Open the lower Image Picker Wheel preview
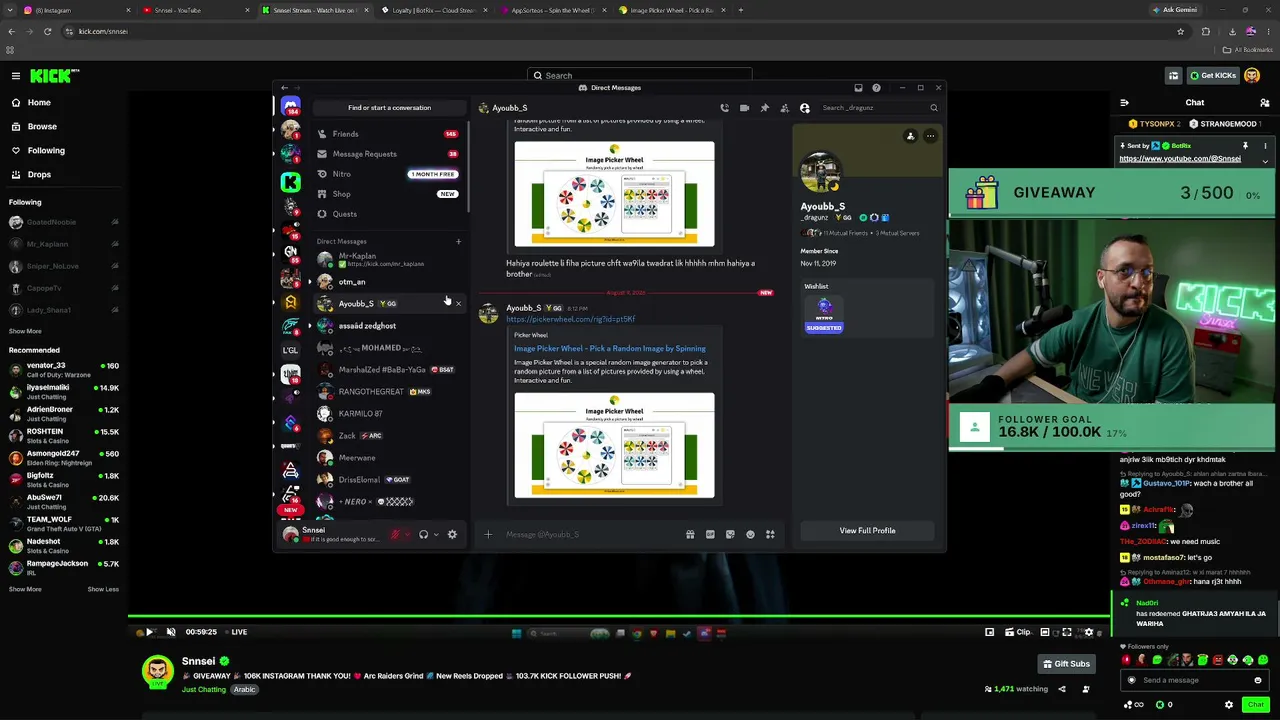 click(614, 445)
